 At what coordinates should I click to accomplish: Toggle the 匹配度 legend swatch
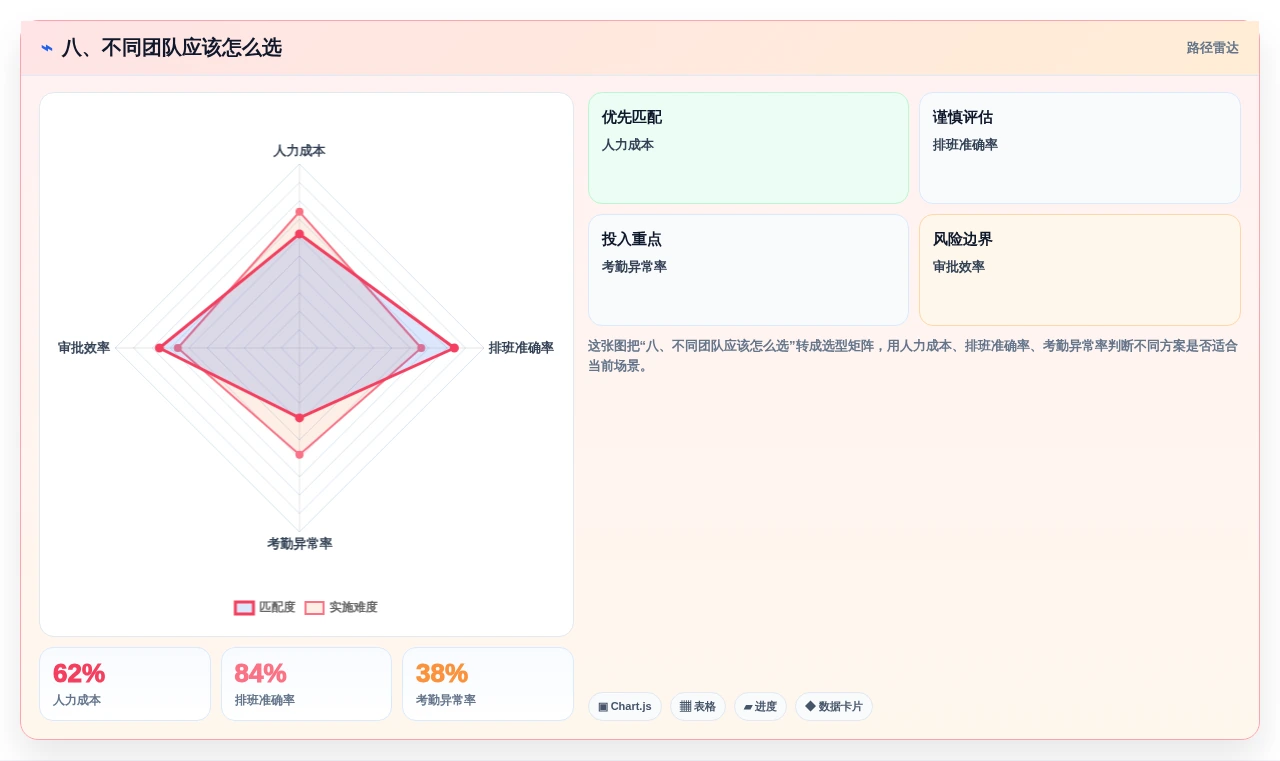(244, 607)
